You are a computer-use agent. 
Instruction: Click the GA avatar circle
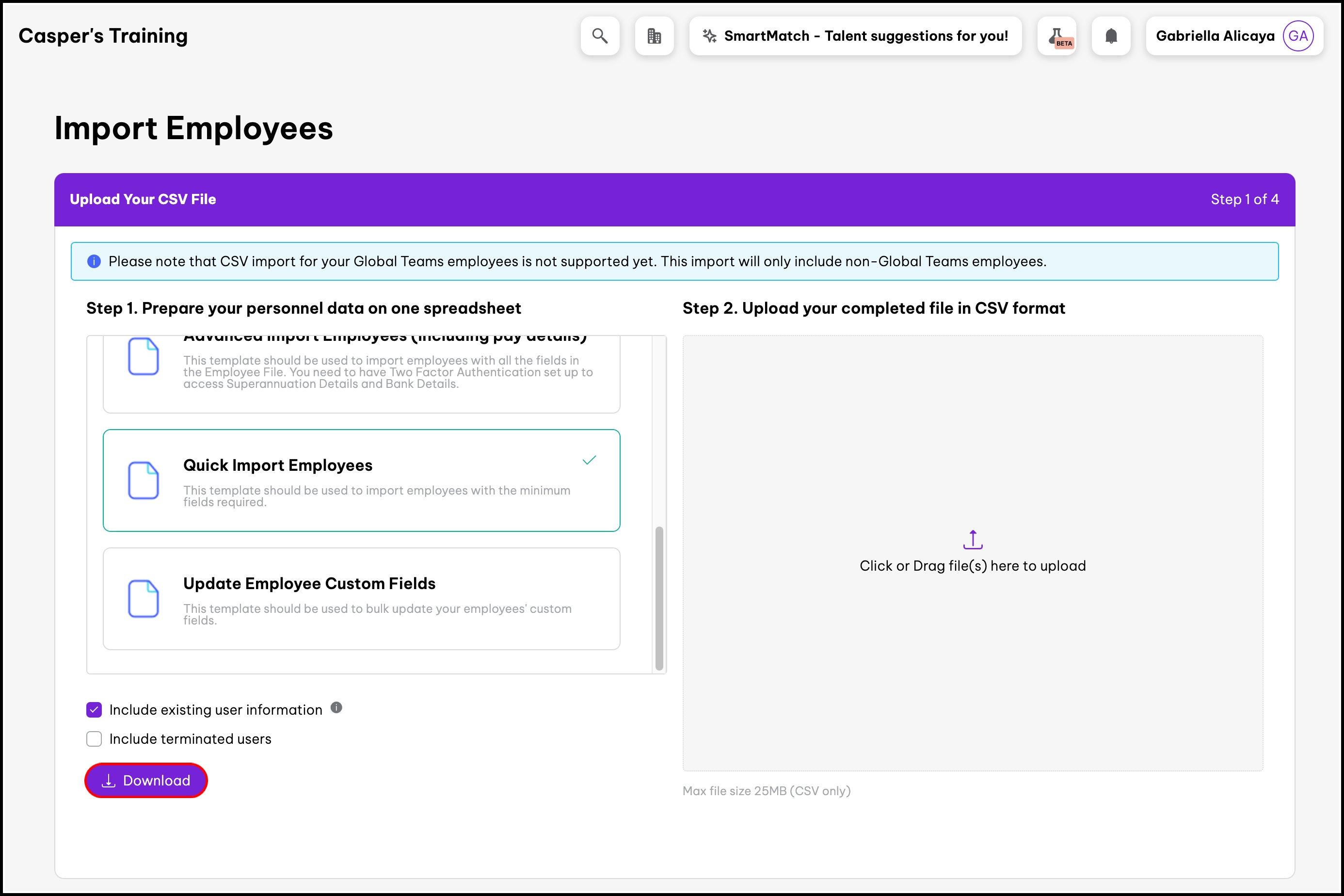pos(1298,36)
